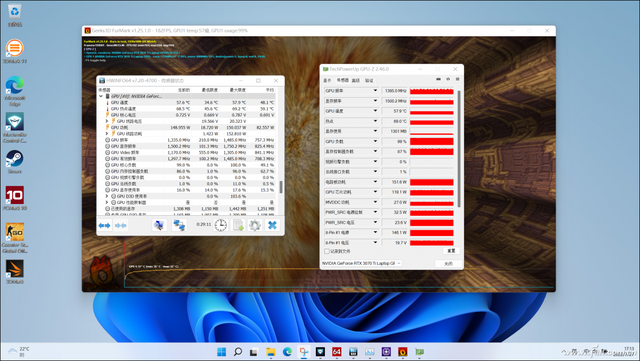This screenshot has height=361, width=640.
Task: Enable the 记录到文件 checkbox in GPU-Z
Action: pyautogui.click(x=327, y=251)
